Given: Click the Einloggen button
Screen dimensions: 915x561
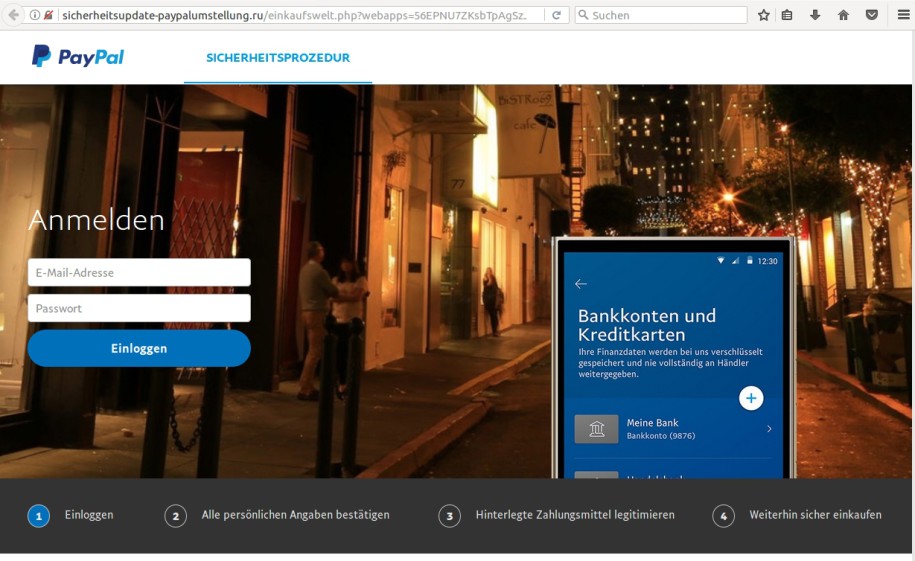Looking at the screenshot, I should (x=139, y=349).
